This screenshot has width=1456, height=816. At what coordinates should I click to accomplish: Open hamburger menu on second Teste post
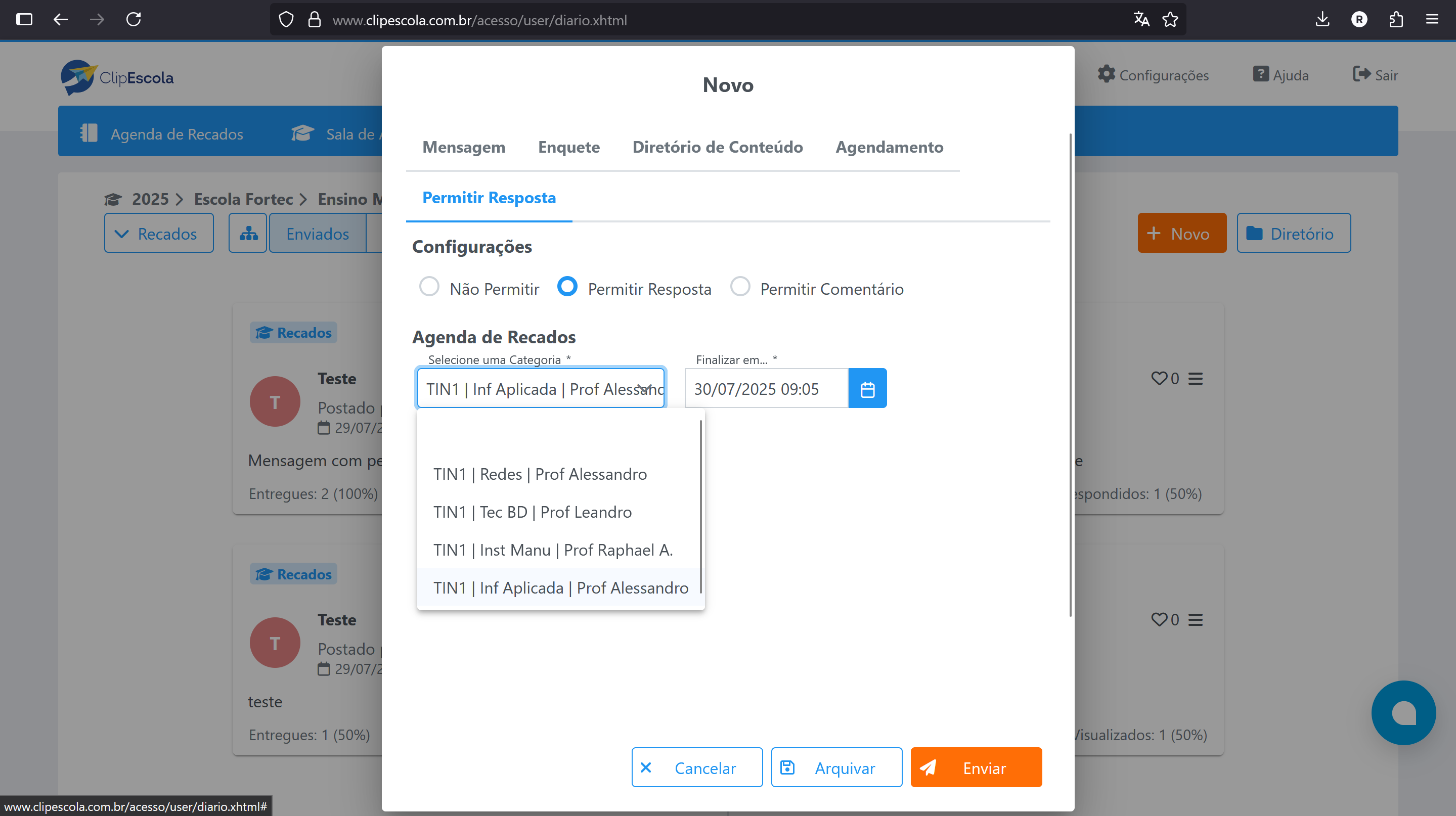tap(1195, 620)
